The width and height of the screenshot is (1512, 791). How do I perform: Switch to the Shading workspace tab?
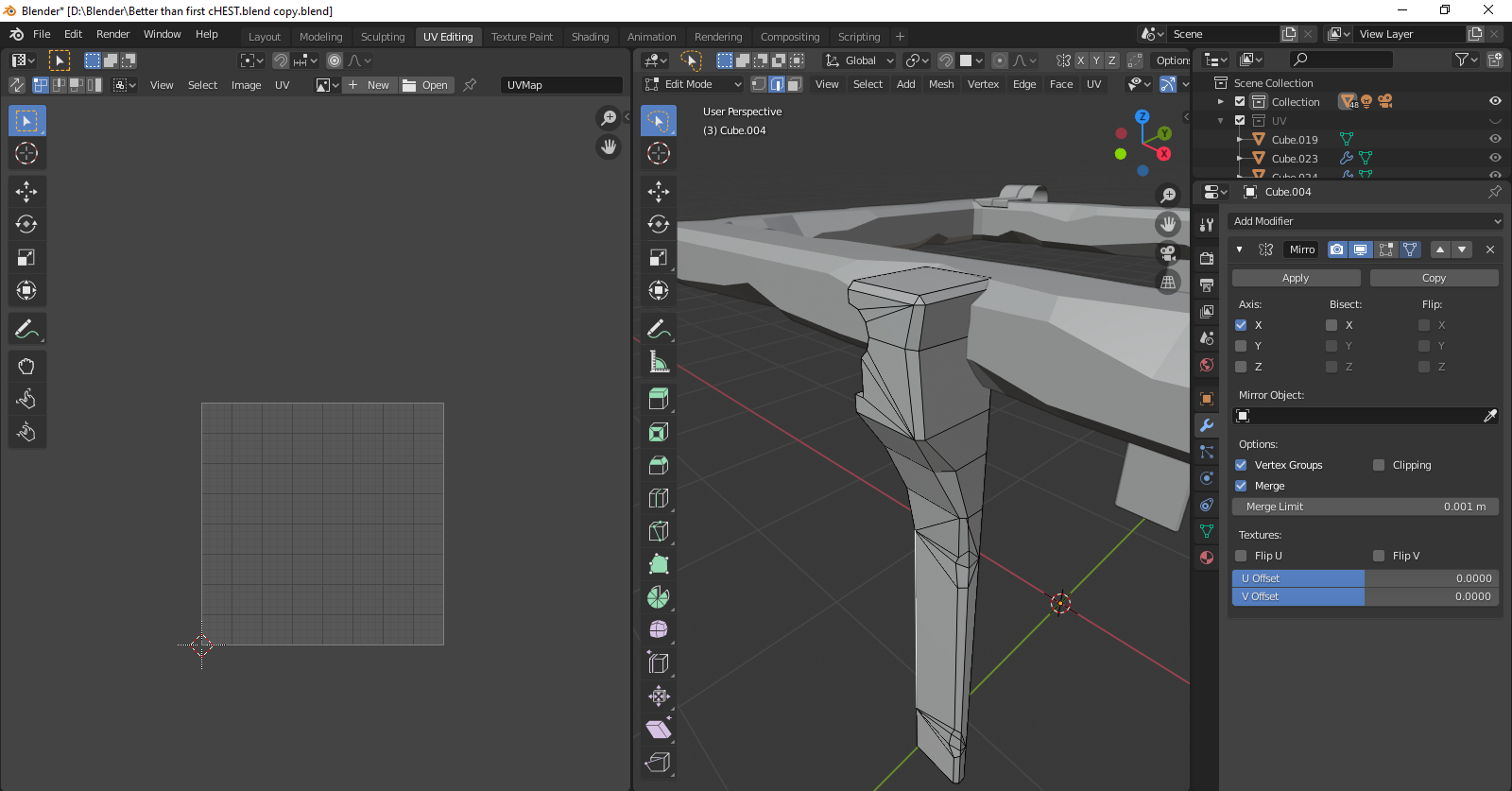pyautogui.click(x=590, y=37)
